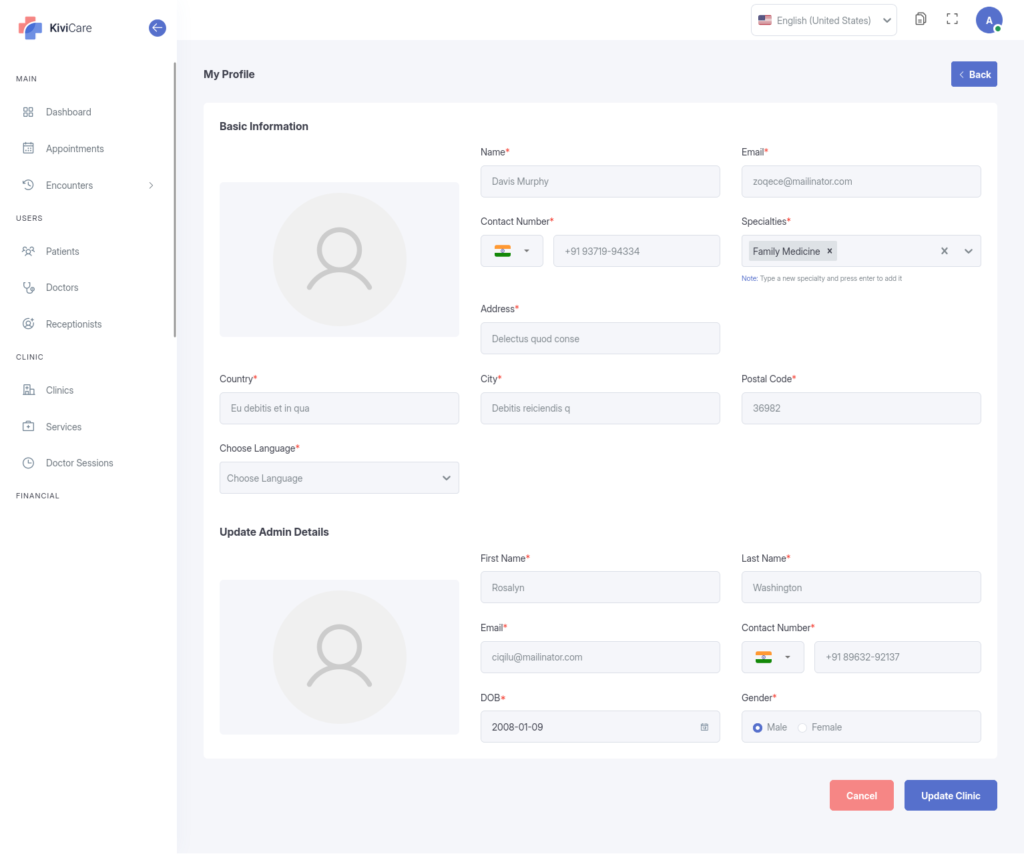Click the fullscreen icon in header
Viewport: 1024px width, 854px height.
[952, 20]
